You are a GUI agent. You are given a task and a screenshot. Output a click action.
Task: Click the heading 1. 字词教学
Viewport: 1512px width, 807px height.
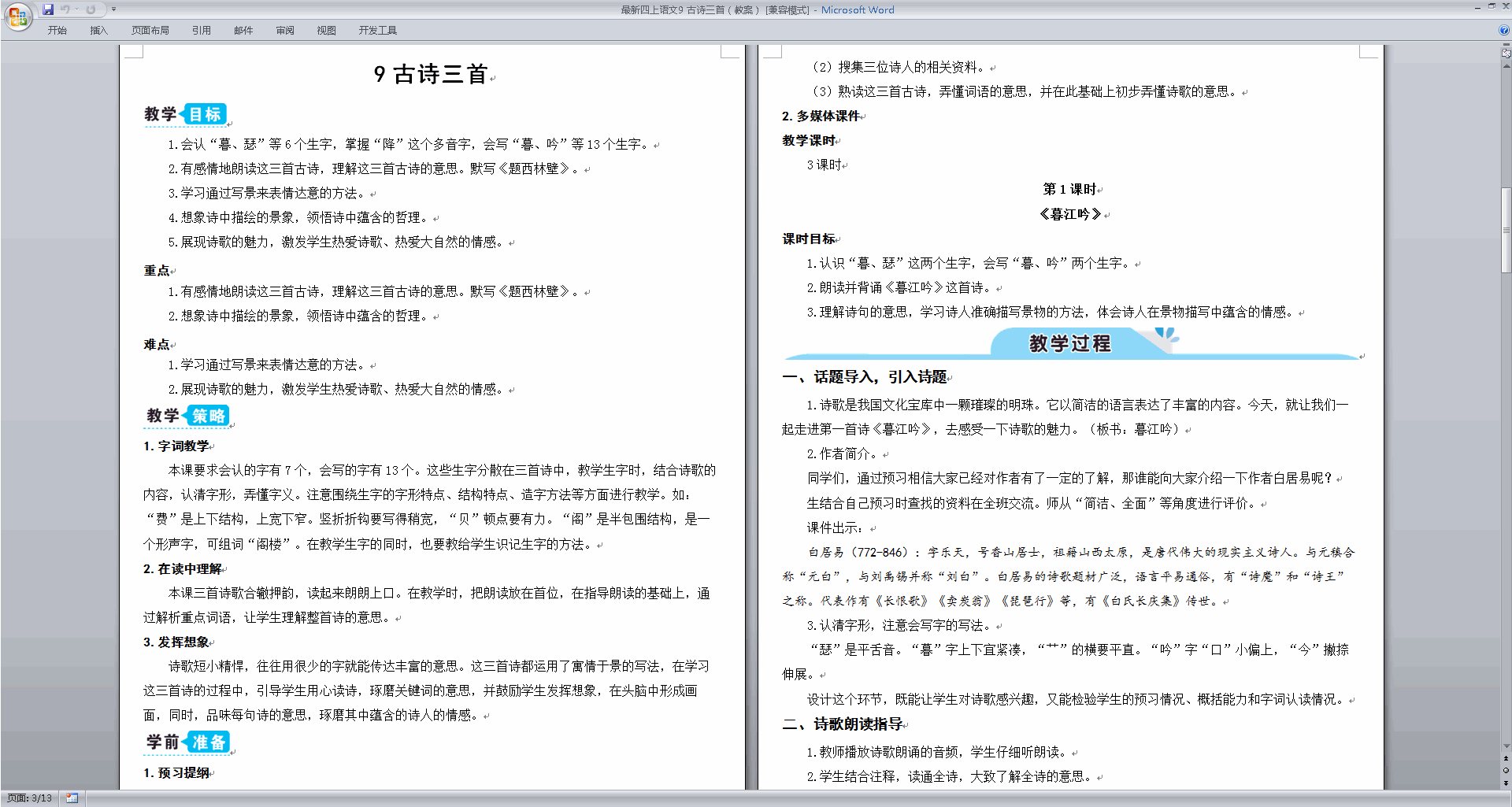click(x=176, y=446)
